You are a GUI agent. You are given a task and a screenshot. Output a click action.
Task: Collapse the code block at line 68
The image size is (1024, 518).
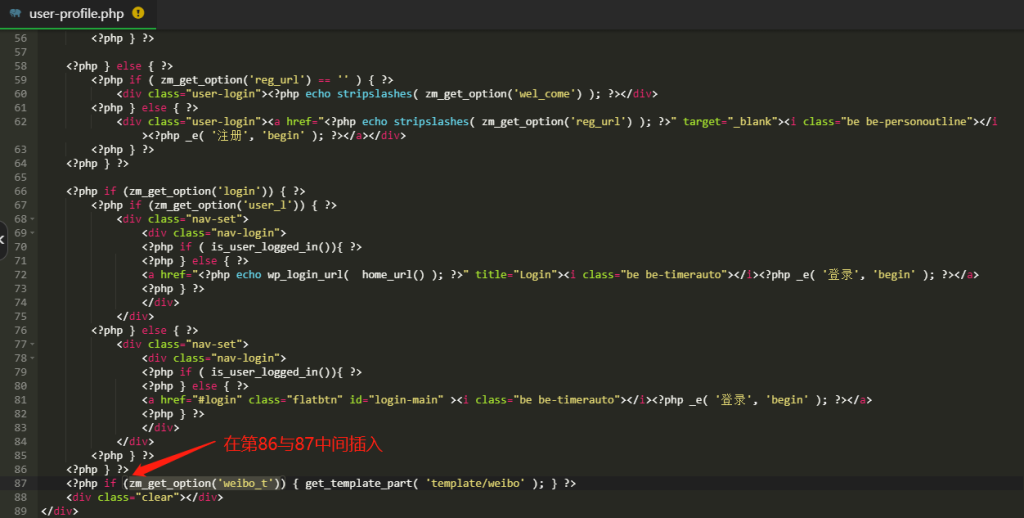[33, 218]
